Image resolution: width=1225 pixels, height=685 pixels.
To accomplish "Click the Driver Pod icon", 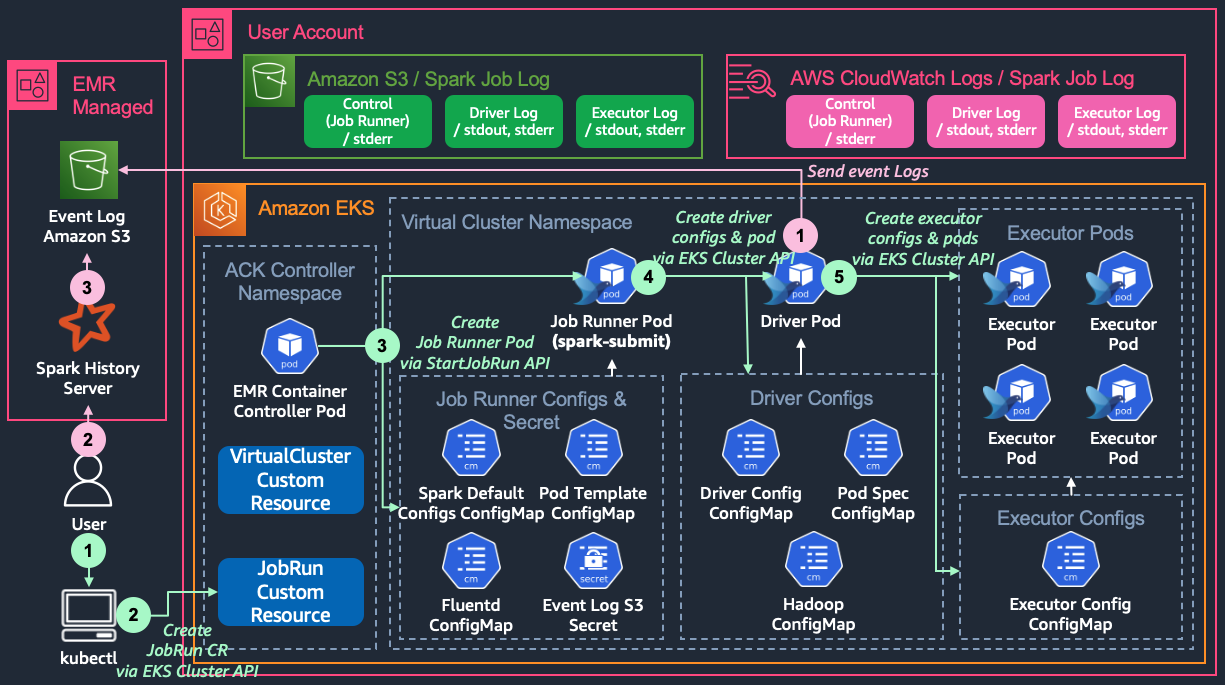I will [796, 279].
